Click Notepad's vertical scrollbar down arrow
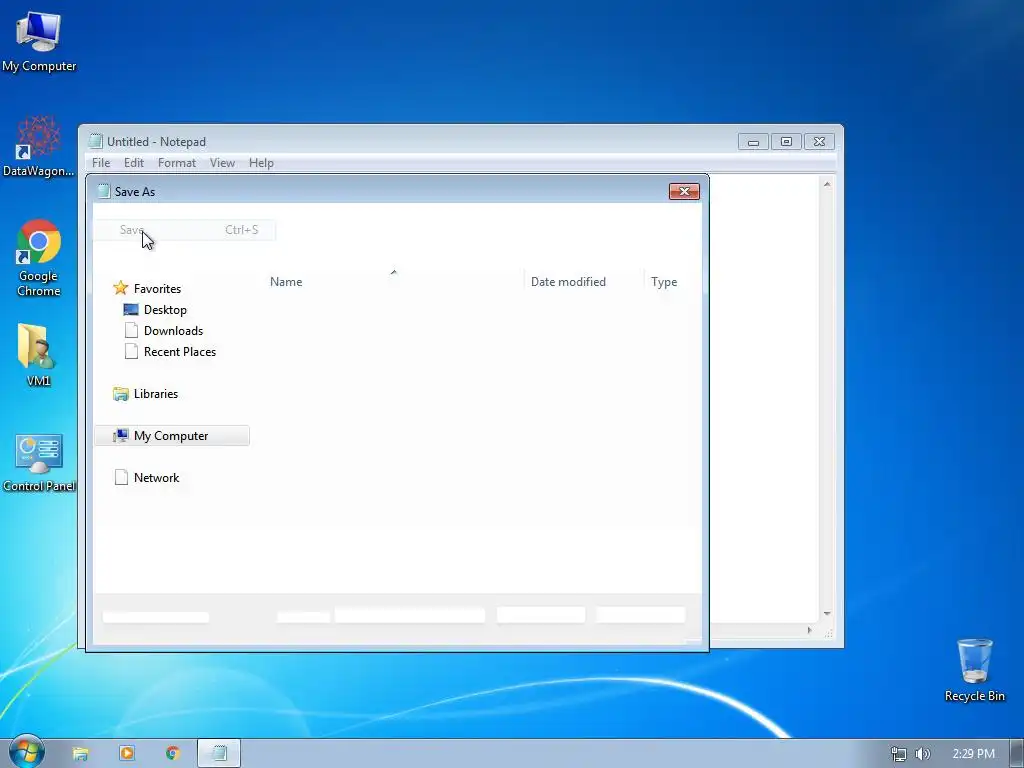 click(x=827, y=613)
